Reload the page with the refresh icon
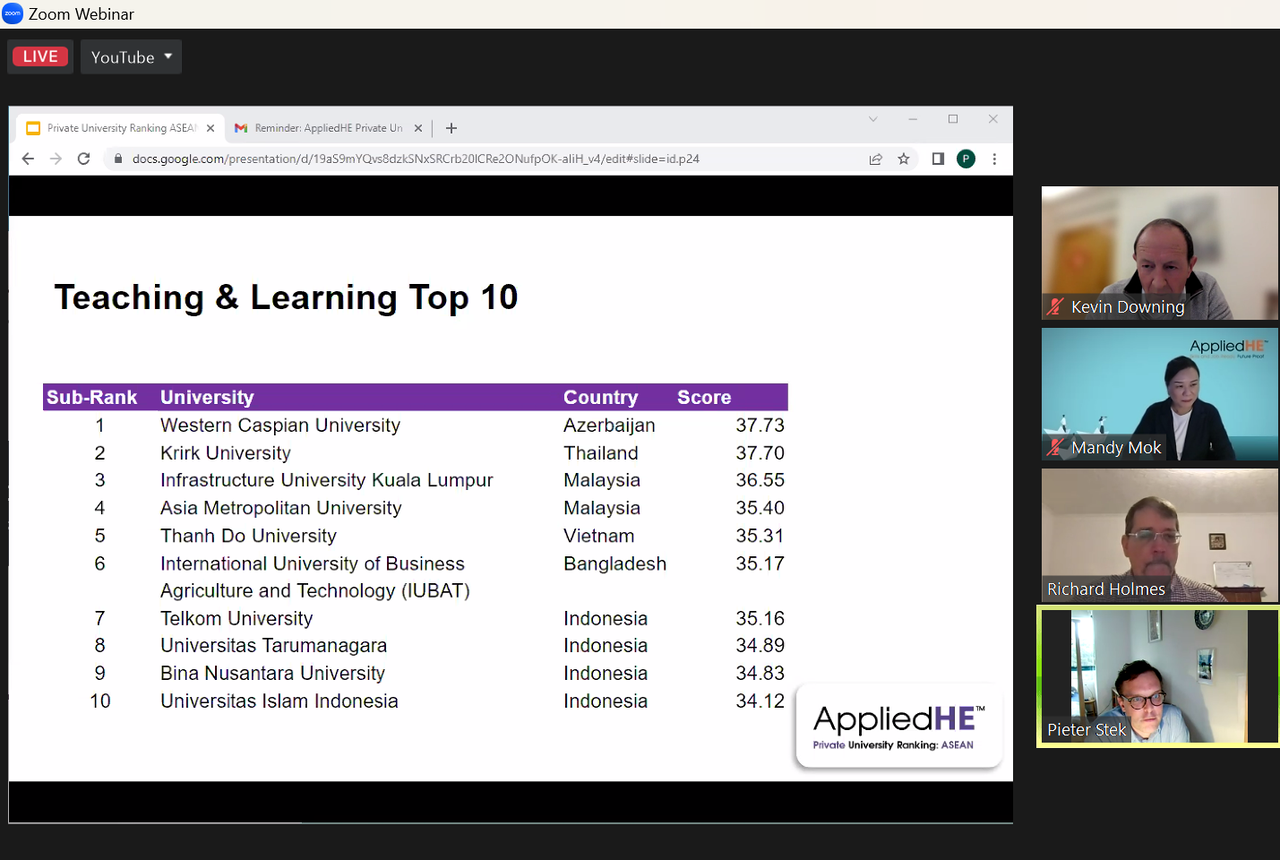 (x=84, y=159)
